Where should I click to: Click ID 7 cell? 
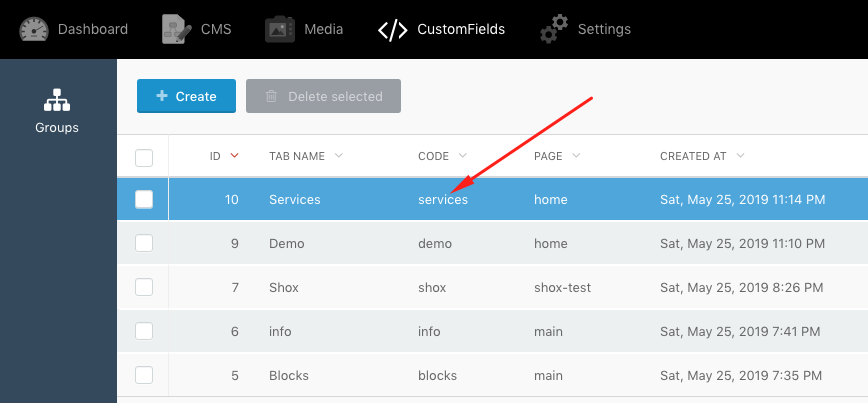(x=235, y=288)
